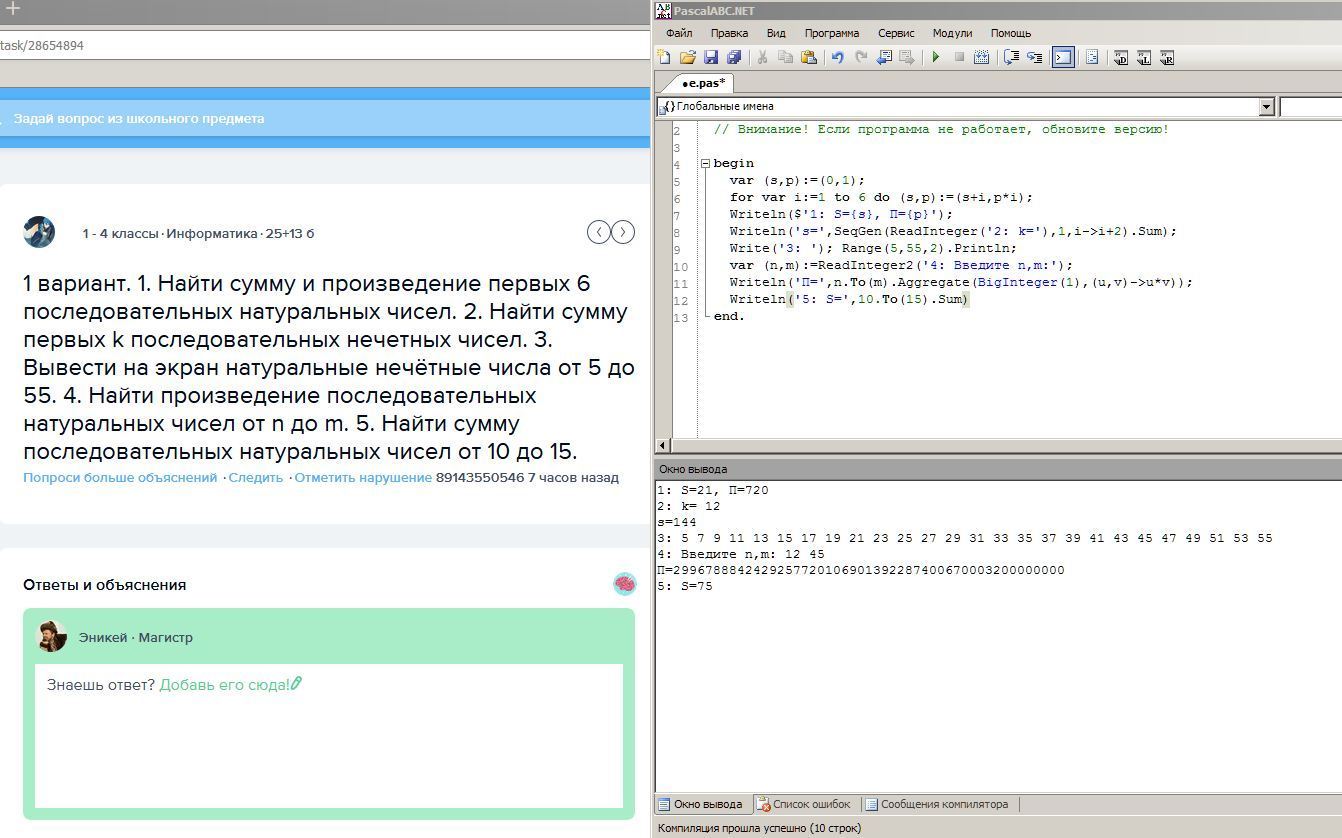Toggle the output window toolbar button

(x=1063, y=58)
